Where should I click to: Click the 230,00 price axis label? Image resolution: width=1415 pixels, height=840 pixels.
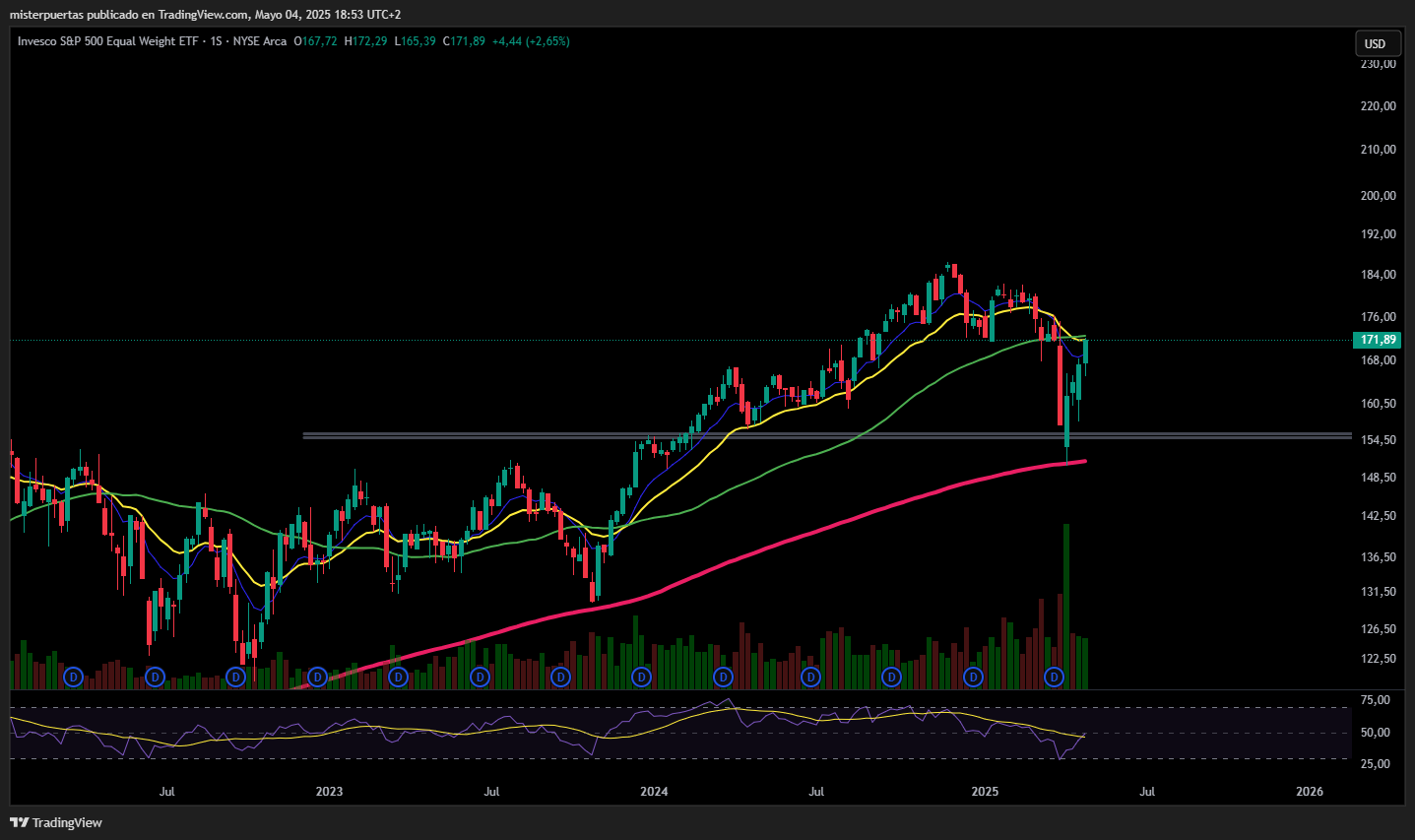tap(1378, 64)
